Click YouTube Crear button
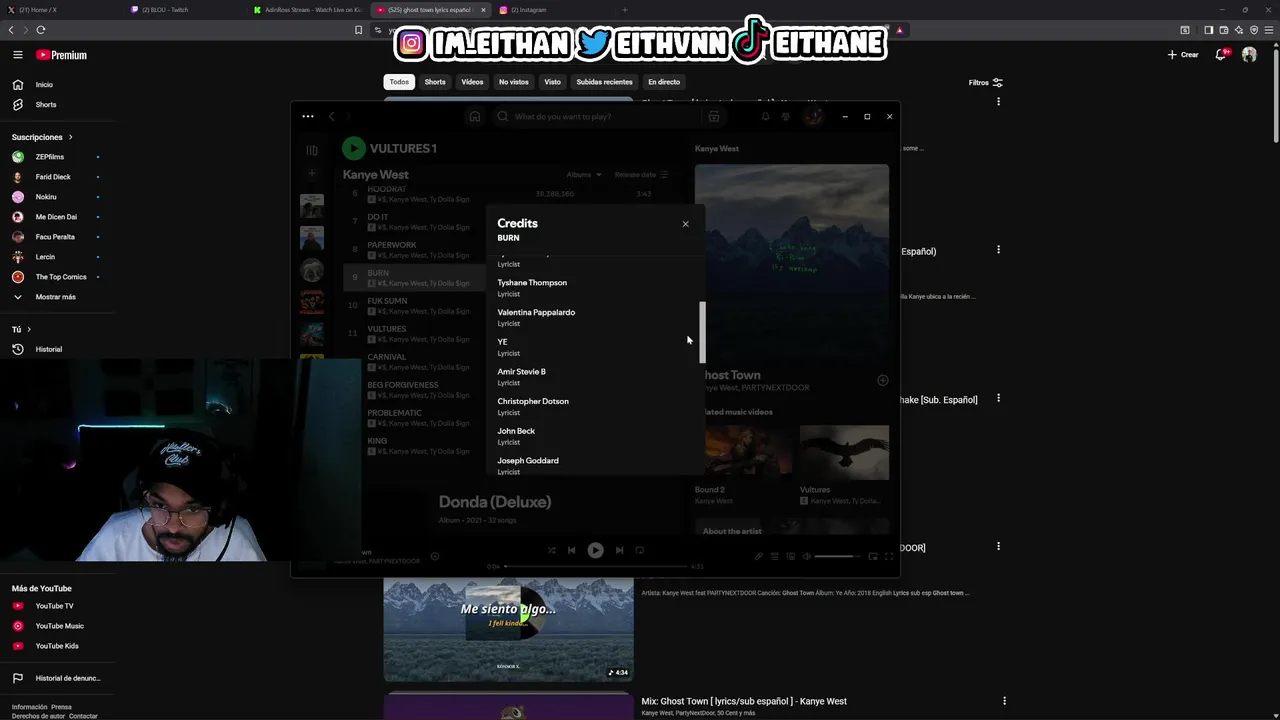1280x720 pixels. (x=1183, y=55)
